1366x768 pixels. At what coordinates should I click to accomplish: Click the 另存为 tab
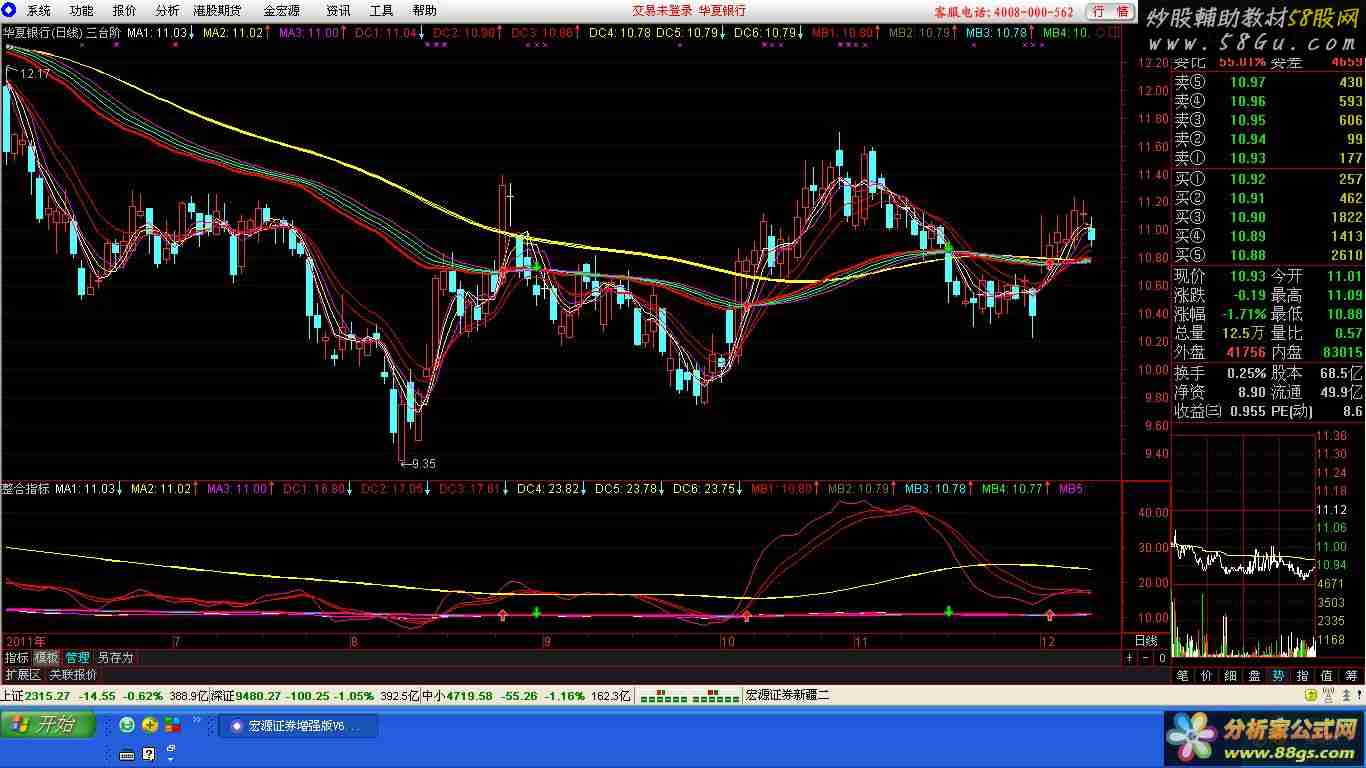tap(115, 658)
